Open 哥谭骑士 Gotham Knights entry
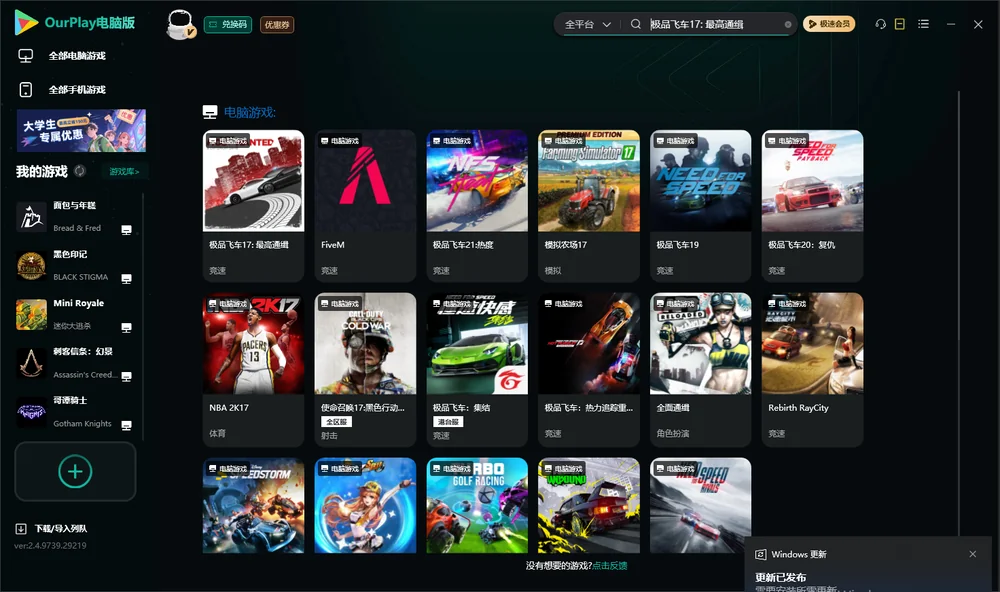 (x=75, y=411)
